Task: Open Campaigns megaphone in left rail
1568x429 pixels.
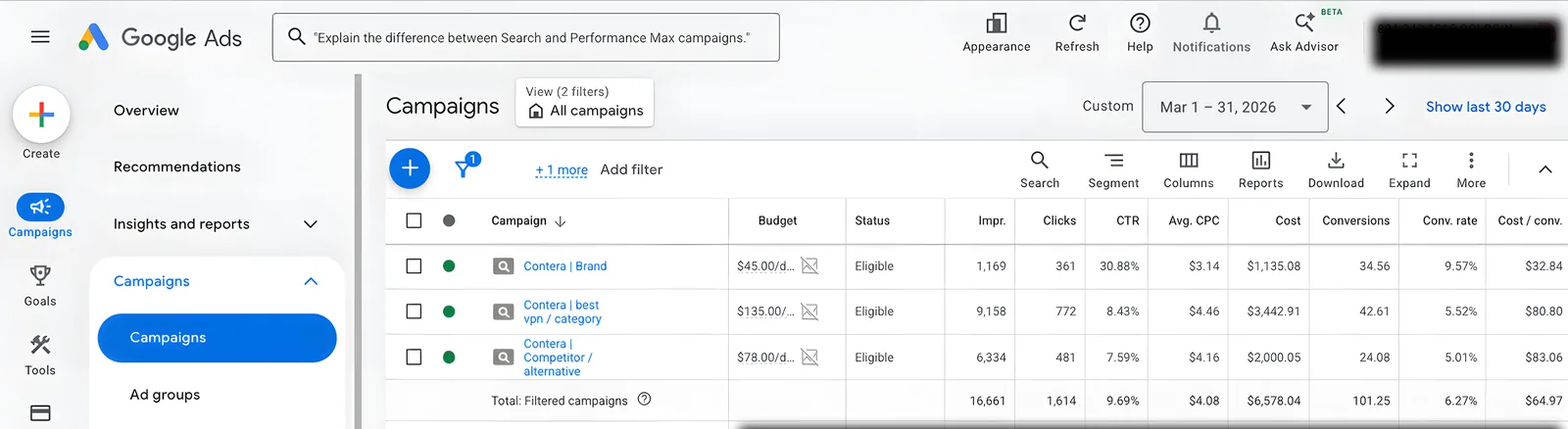Action: [40, 215]
